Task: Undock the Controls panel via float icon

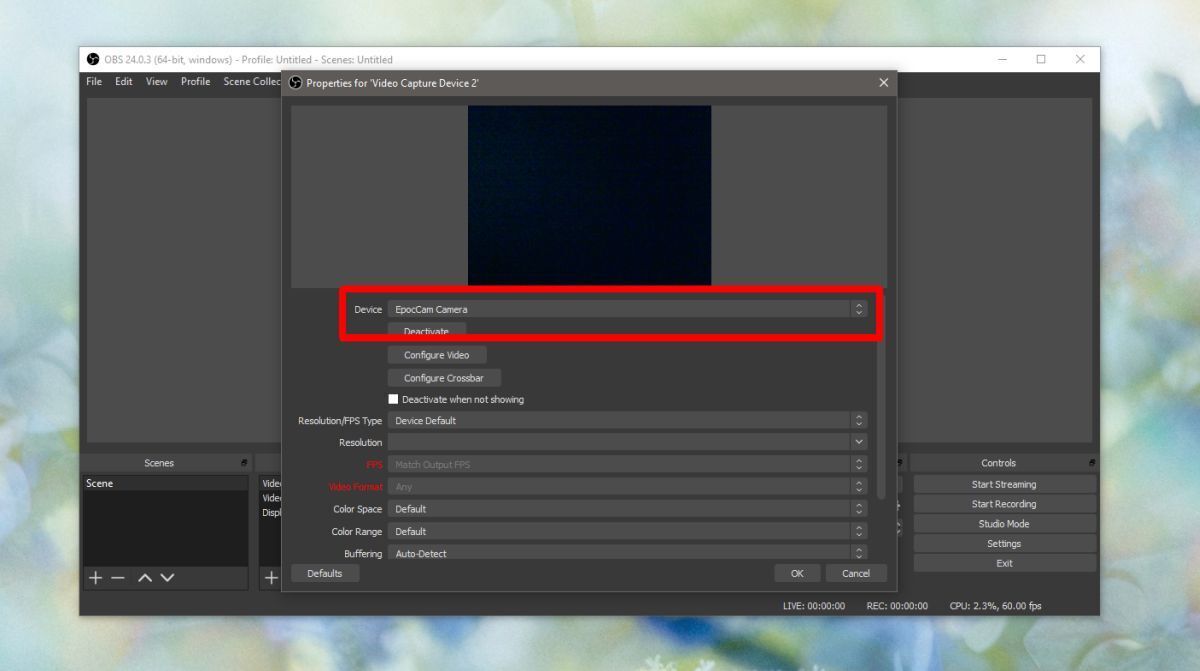Action: pyautogui.click(x=1092, y=463)
